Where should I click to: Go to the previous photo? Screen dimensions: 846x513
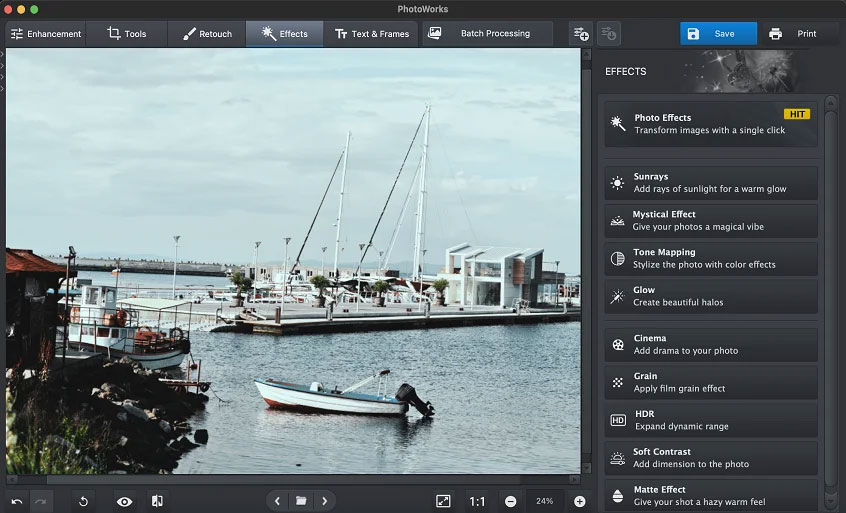(x=278, y=501)
